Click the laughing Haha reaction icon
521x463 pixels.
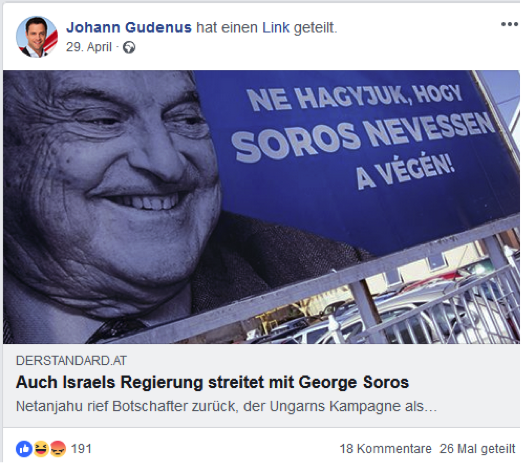(x=41, y=449)
